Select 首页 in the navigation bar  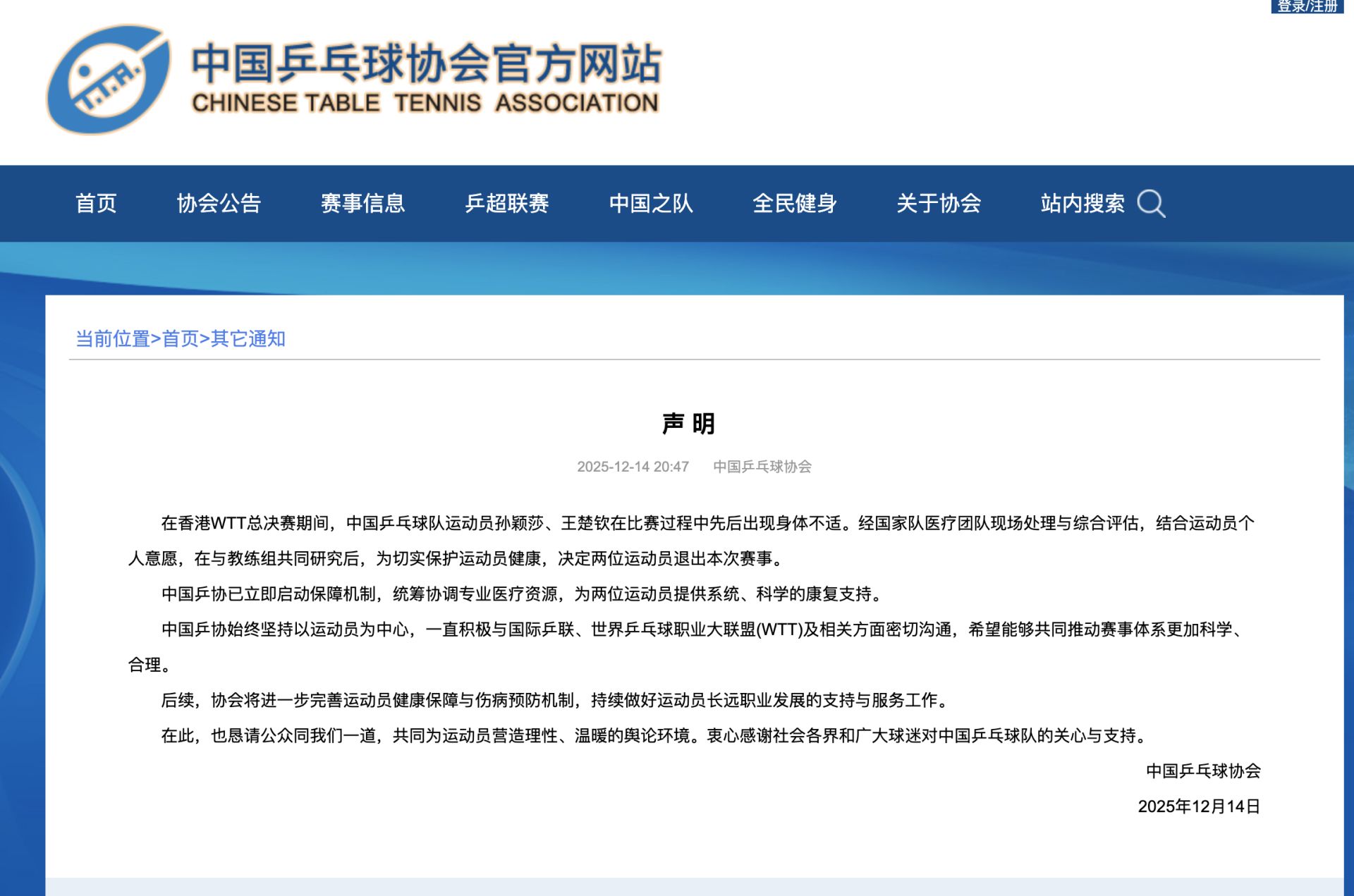click(97, 204)
